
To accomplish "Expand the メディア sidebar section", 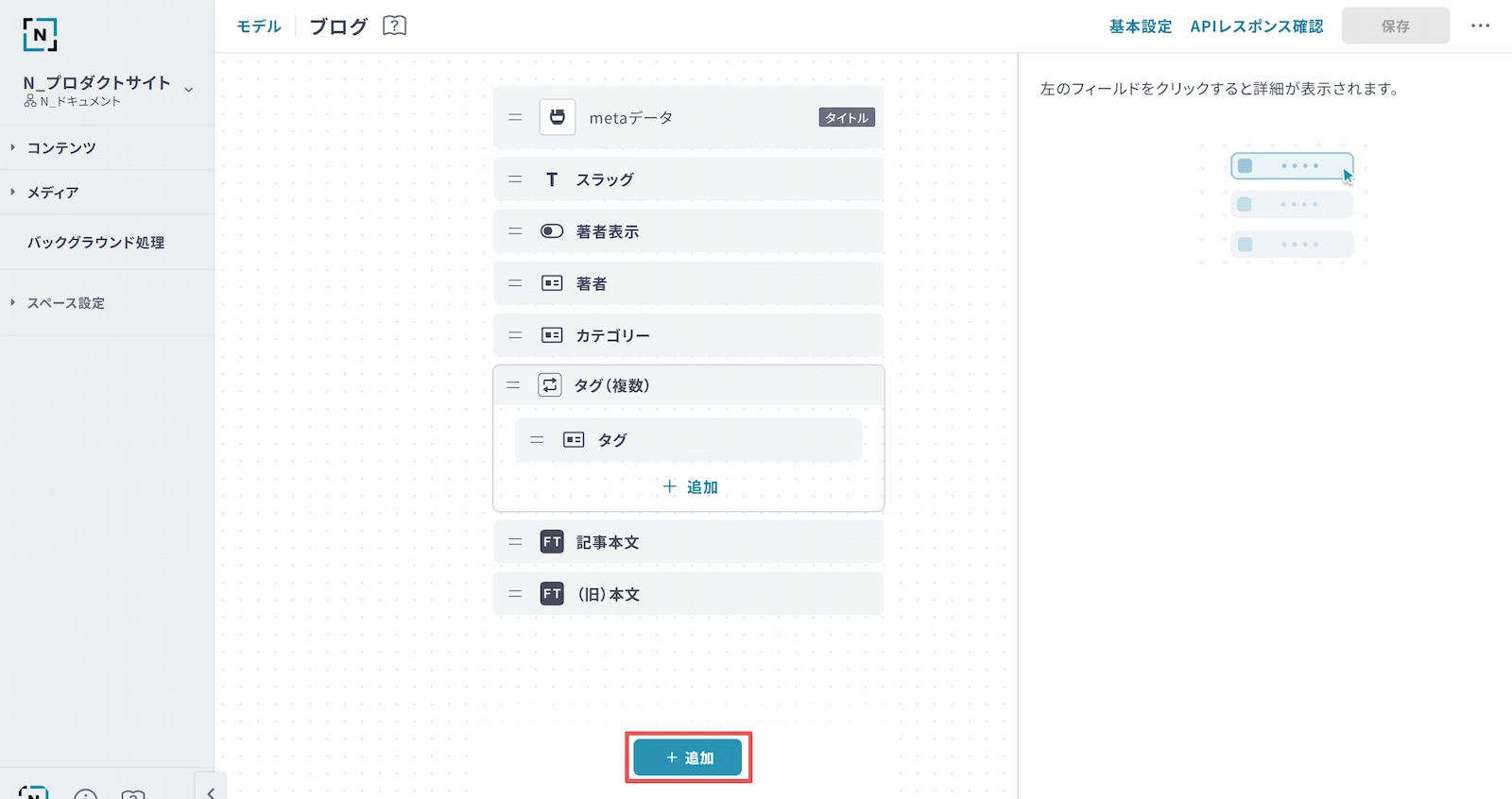I will click(53, 193).
